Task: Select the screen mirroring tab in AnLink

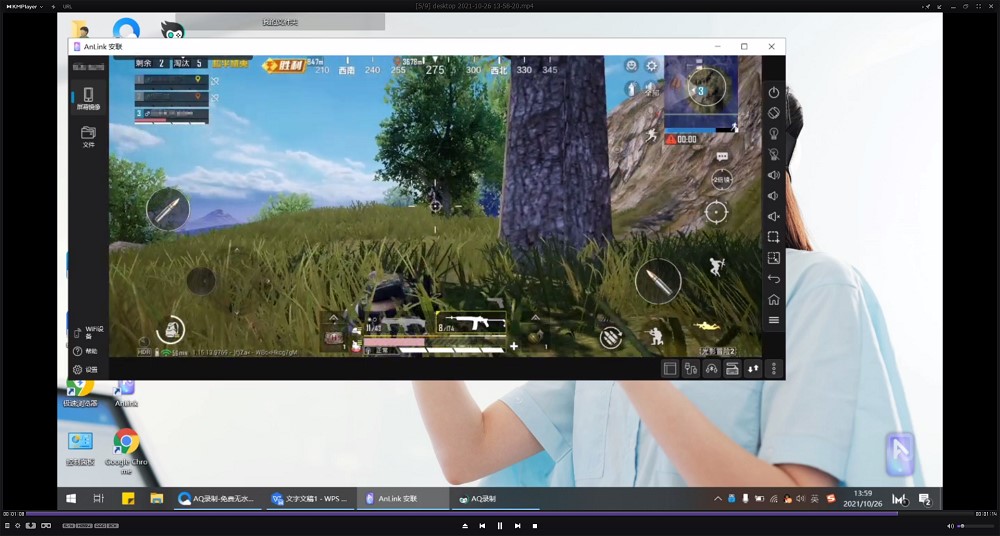Action: pyautogui.click(x=88, y=99)
